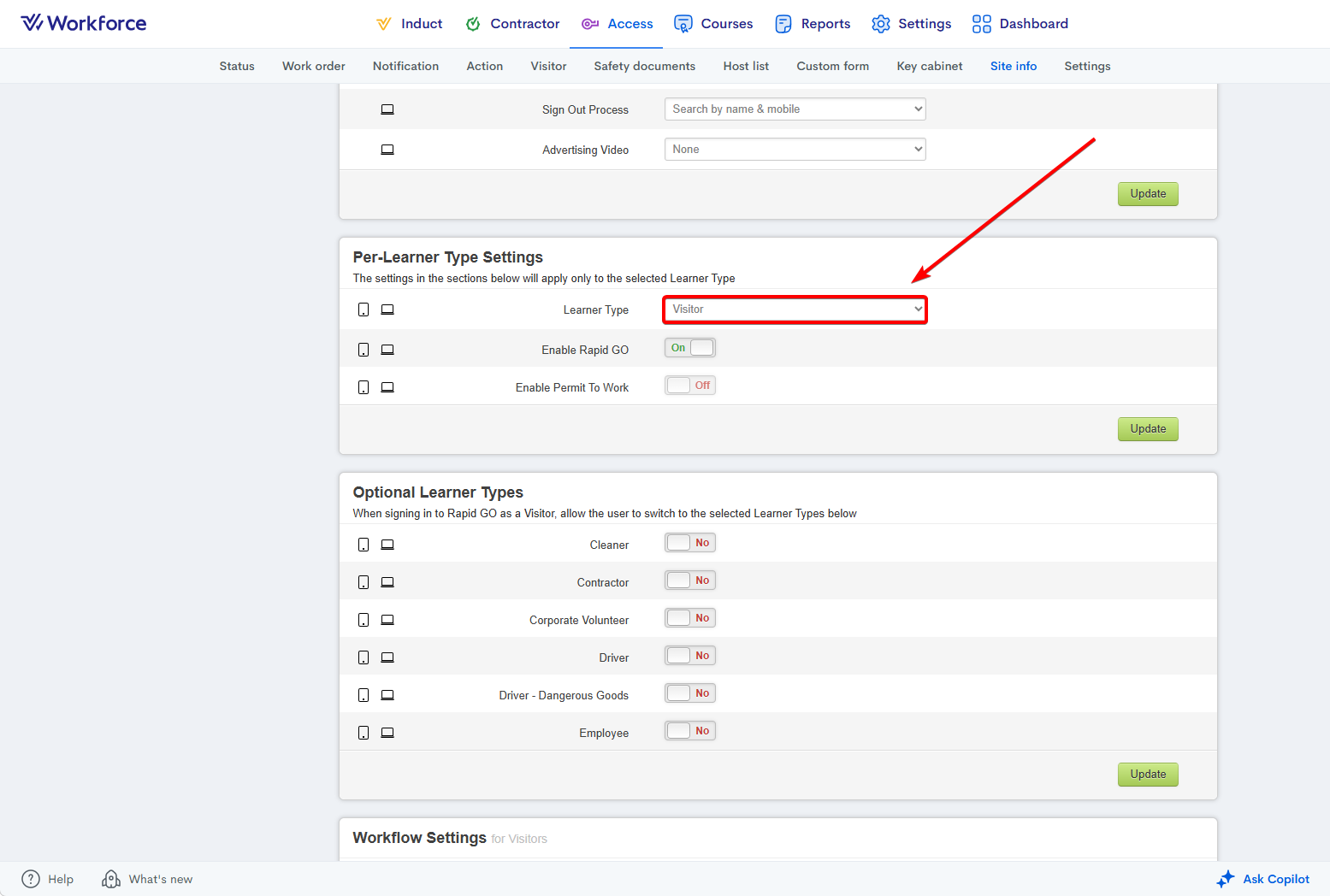The width and height of the screenshot is (1330, 896).
Task: Toggle the Driver learner type switch
Action: click(x=690, y=656)
